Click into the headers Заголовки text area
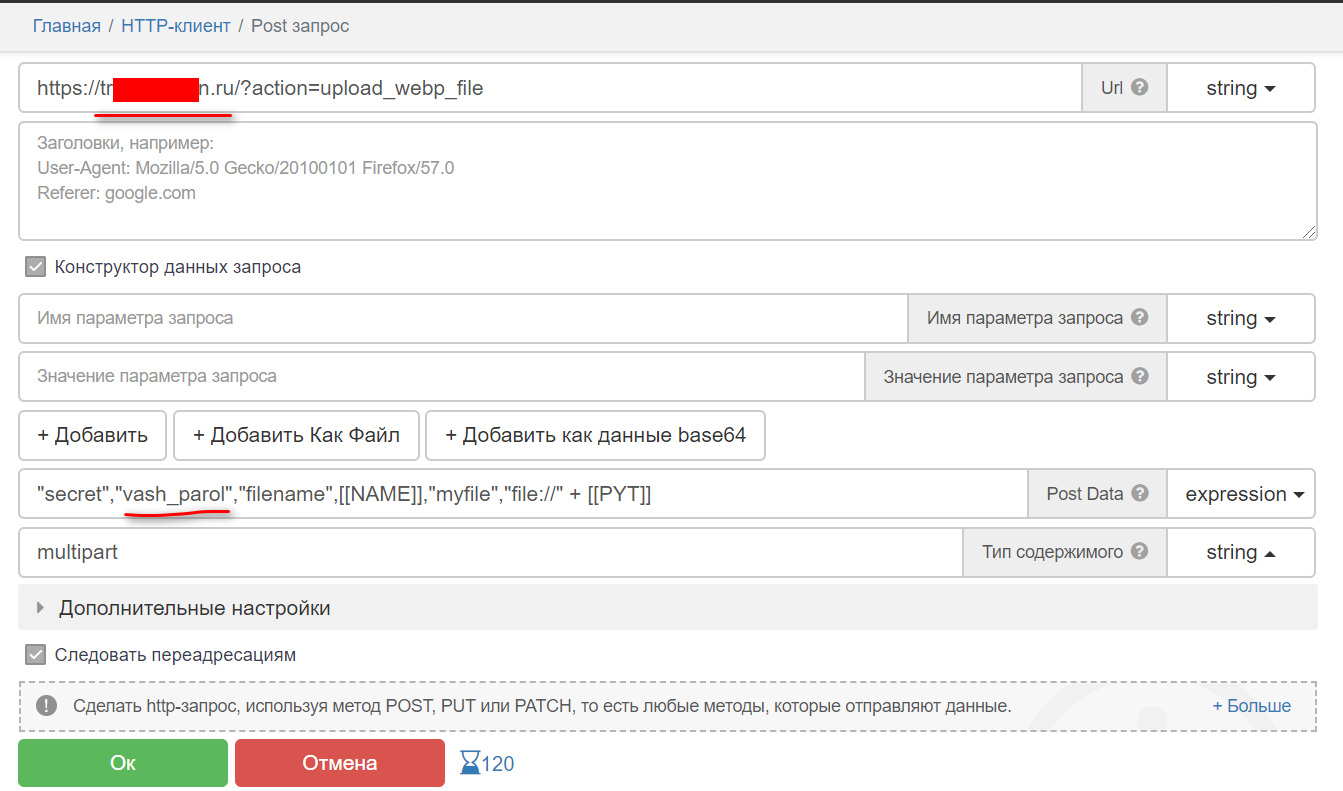The height and width of the screenshot is (791, 1343). (x=667, y=181)
